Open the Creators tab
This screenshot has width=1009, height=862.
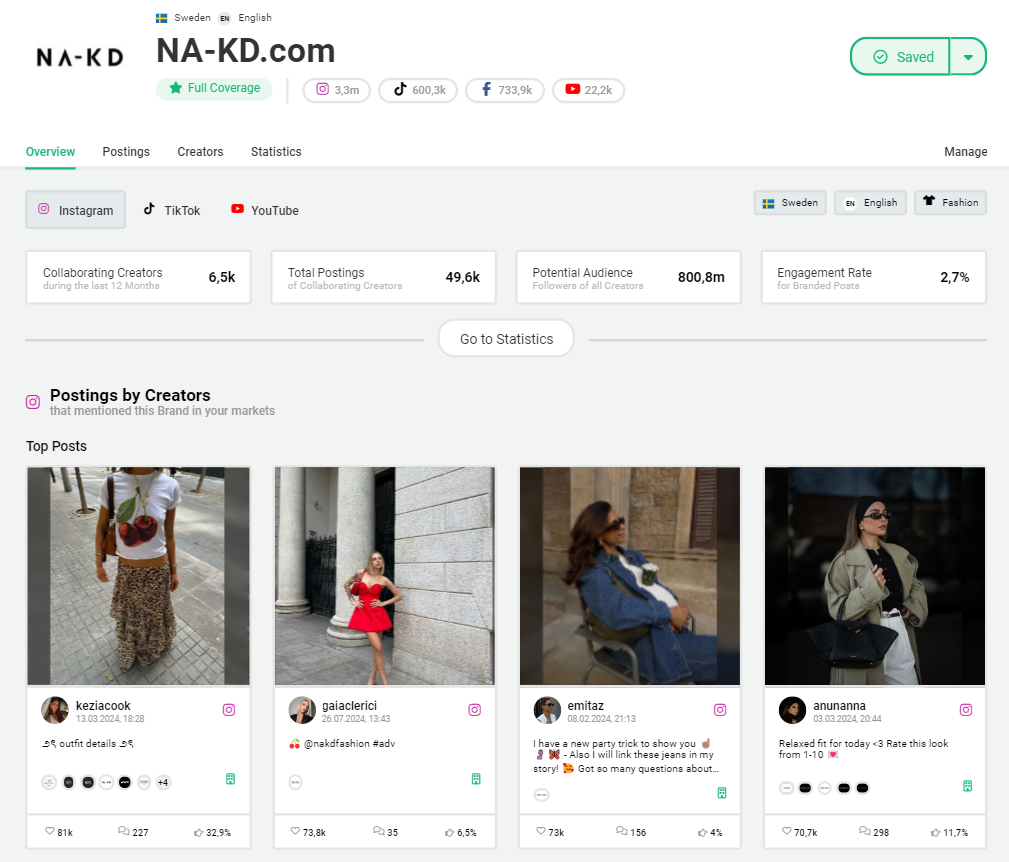(200, 152)
